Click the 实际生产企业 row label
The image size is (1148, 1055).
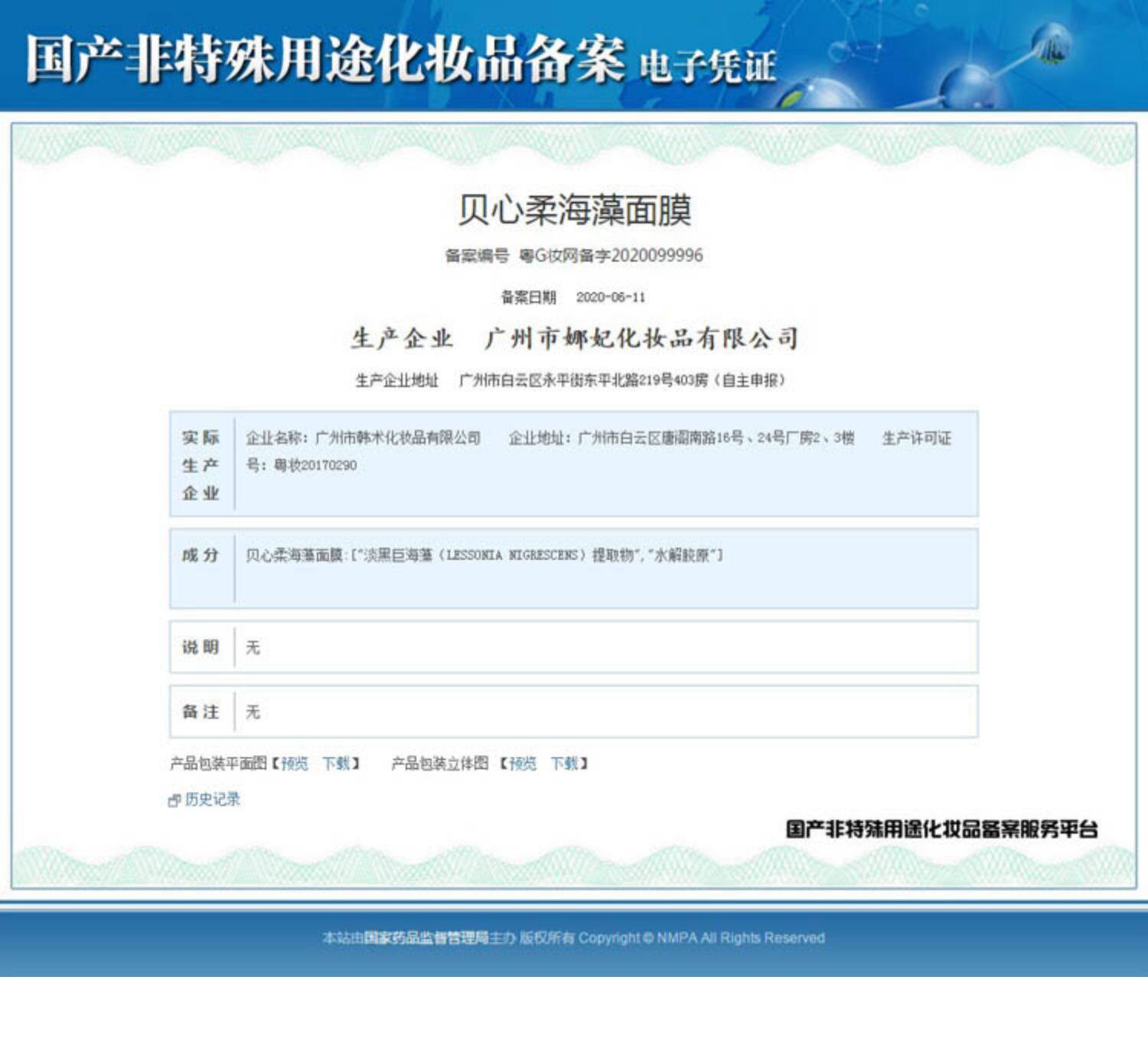201,465
